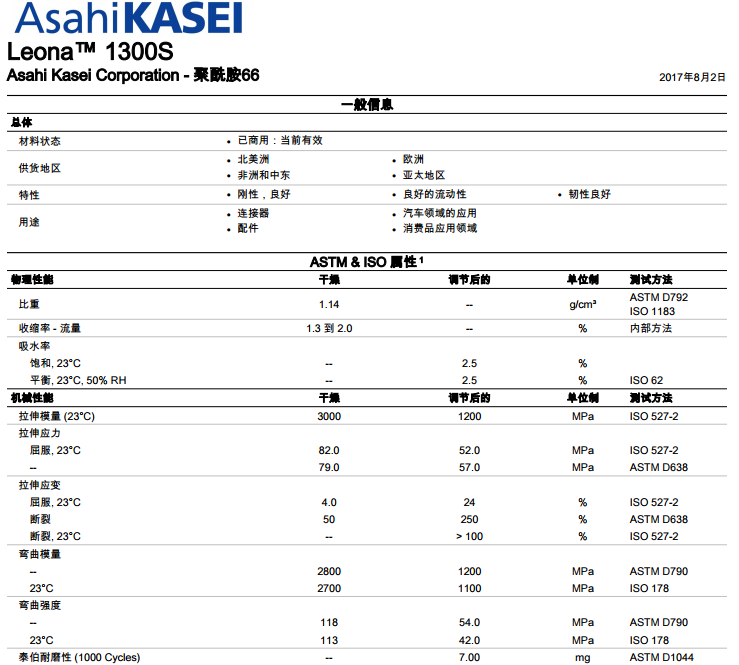Select the '用途' row label
The height and width of the screenshot is (665, 739).
click(29, 222)
